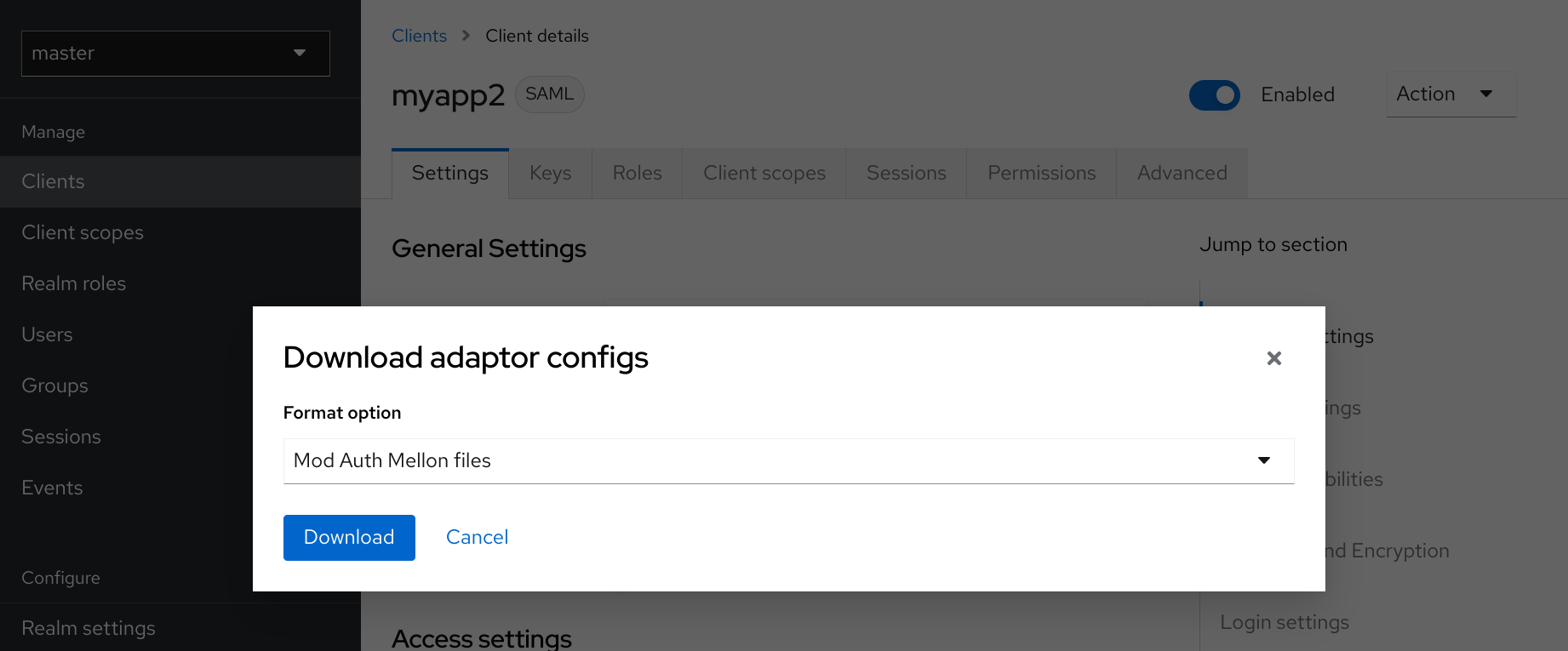Screen dimensions: 1568x651
Task: Switch to the Keys tab
Action: [x=550, y=173]
